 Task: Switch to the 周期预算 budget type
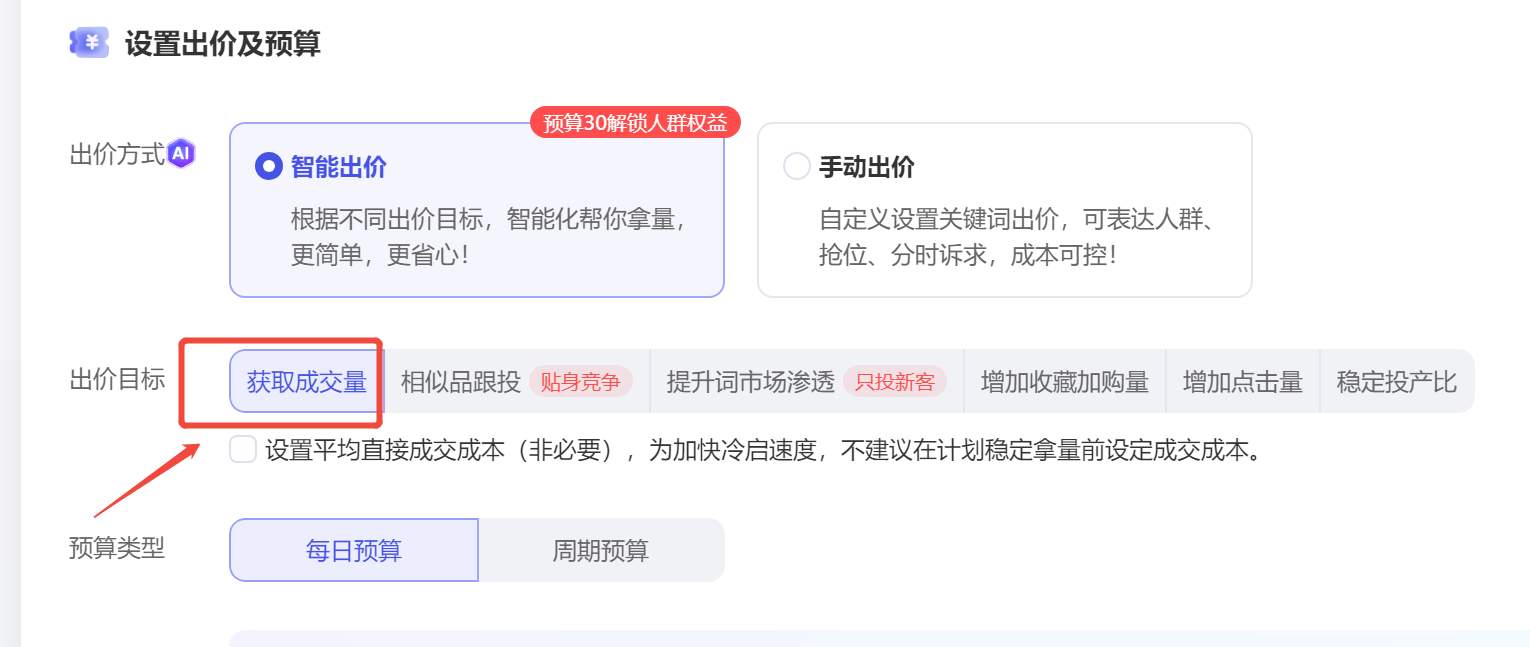tap(601, 549)
